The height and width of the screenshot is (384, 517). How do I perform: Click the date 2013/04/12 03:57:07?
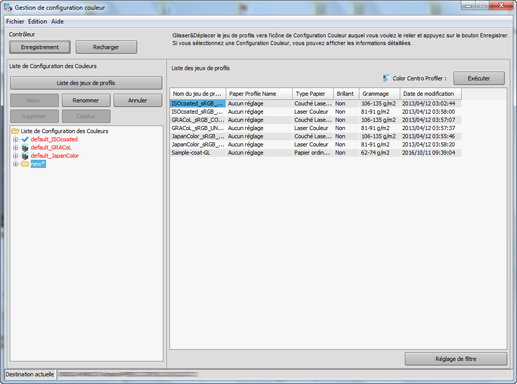[x=428, y=120]
